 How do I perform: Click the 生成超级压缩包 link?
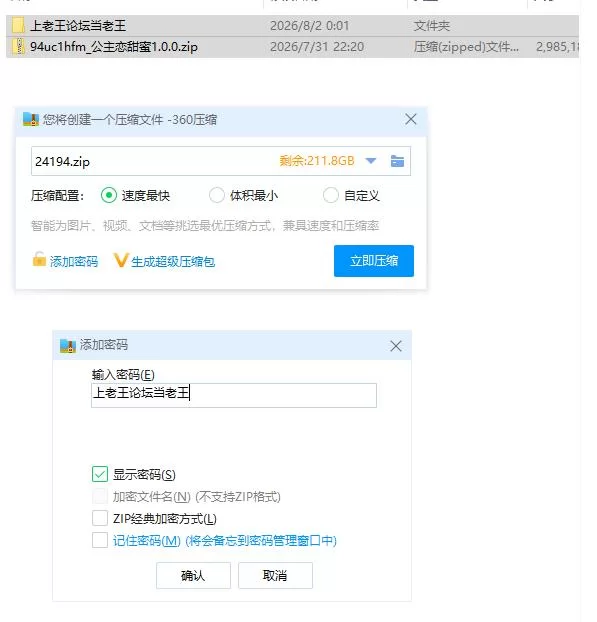pos(173,261)
